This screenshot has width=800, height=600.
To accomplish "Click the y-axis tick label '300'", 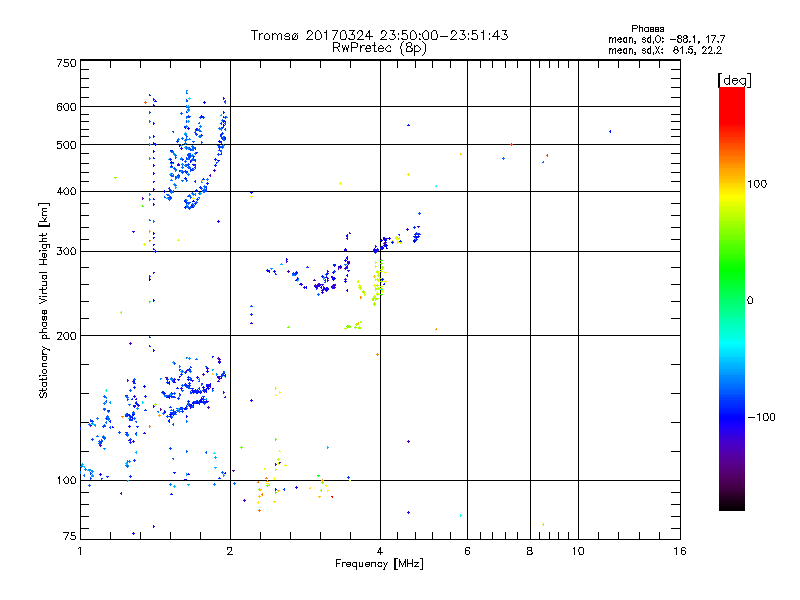I will point(66,251).
